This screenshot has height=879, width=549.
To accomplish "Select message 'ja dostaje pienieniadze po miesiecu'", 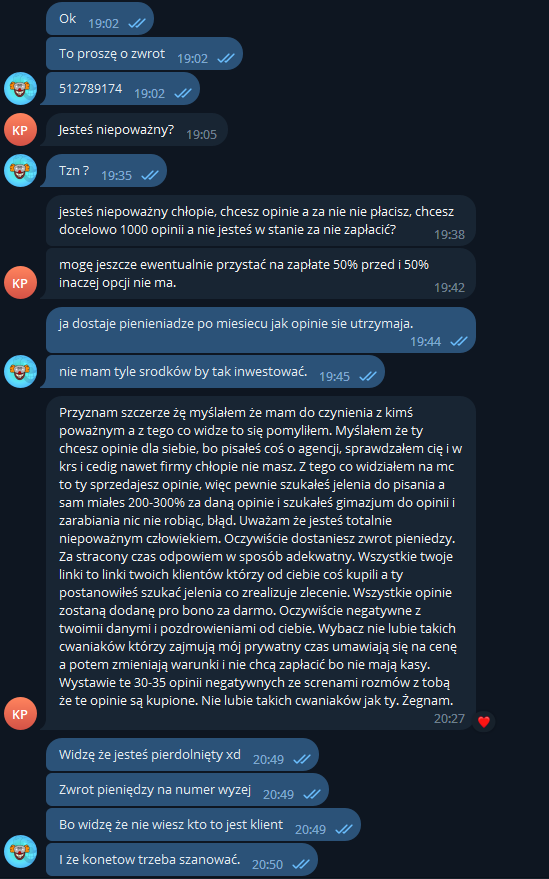I will click(261, 330).
